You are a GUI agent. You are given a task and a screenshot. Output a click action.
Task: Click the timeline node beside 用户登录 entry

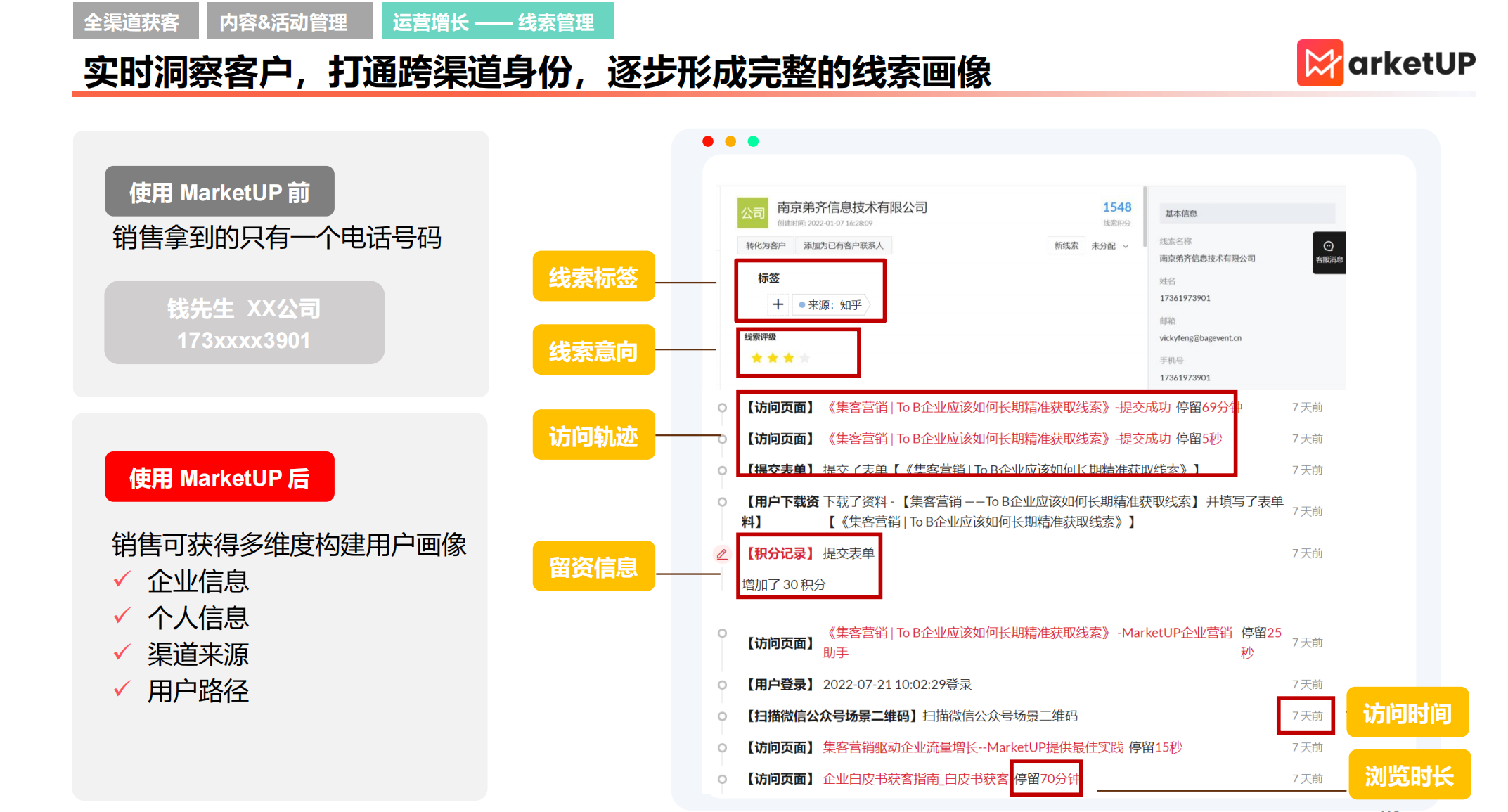click(723, 684)
